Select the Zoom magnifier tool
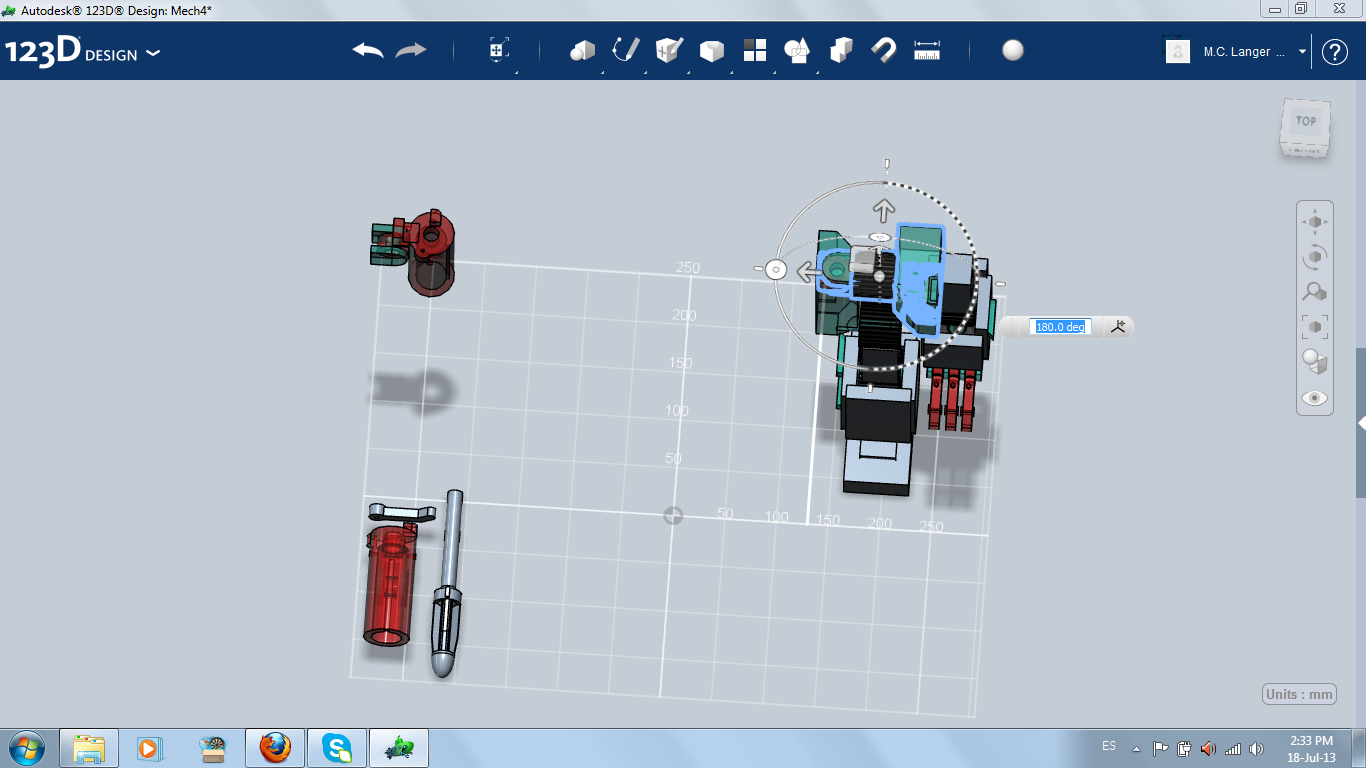This screenshot has width=1366, height=768. (x=1315, y=291)
